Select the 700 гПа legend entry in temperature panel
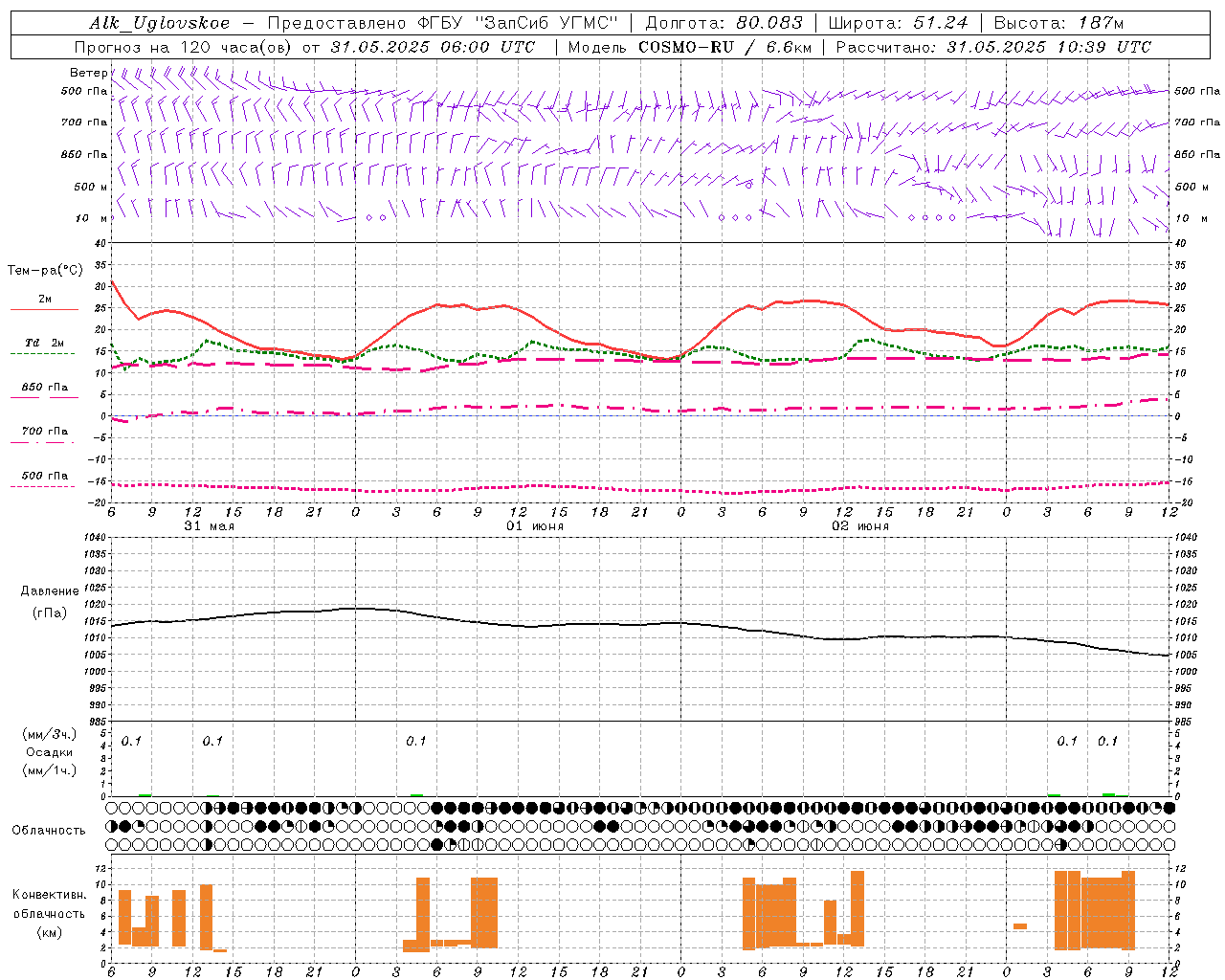The width and height of the screenshot is (1225, 980). pyautogui.click(x=45, y=432)
